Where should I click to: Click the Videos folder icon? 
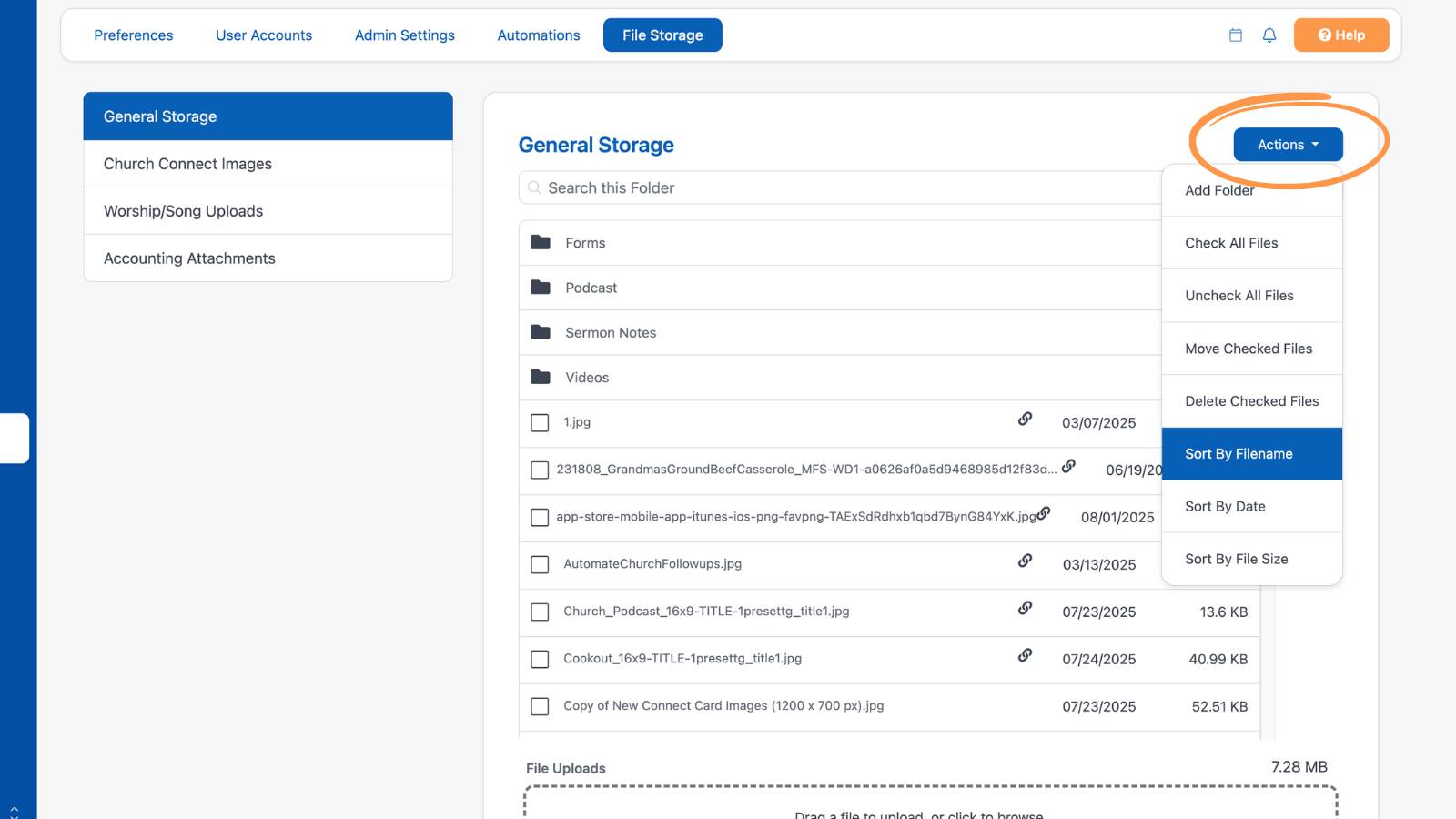pos(541,377)
